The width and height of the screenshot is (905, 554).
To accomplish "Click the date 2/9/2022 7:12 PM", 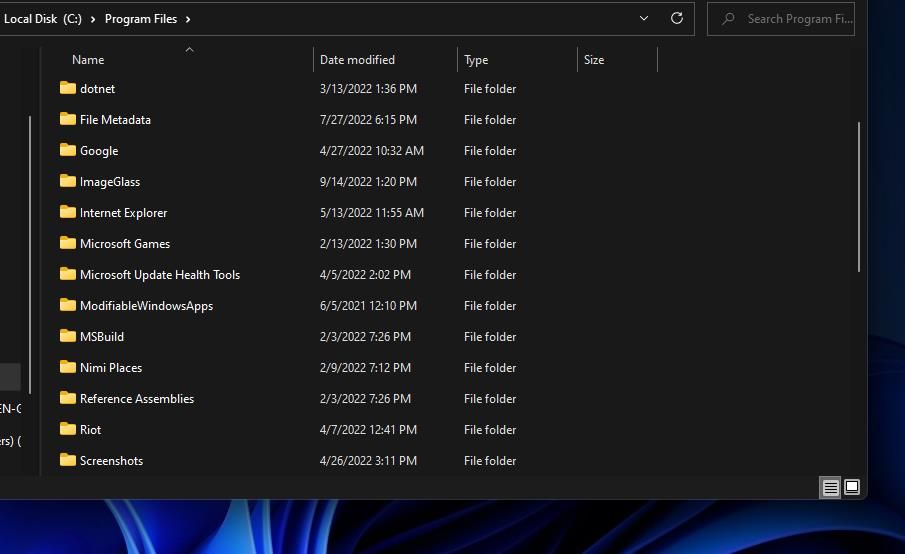I will 365,368.
